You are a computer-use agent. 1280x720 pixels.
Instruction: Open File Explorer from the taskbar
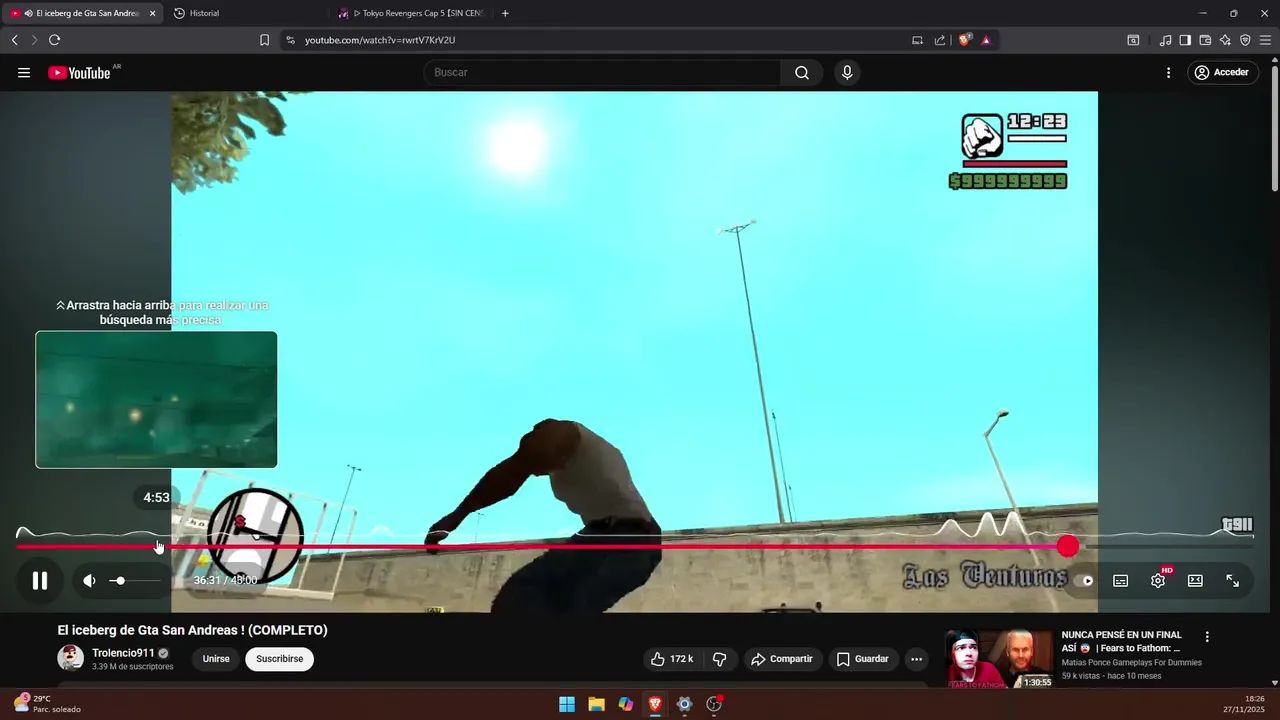pyautogui.click(x=596, y=704)
